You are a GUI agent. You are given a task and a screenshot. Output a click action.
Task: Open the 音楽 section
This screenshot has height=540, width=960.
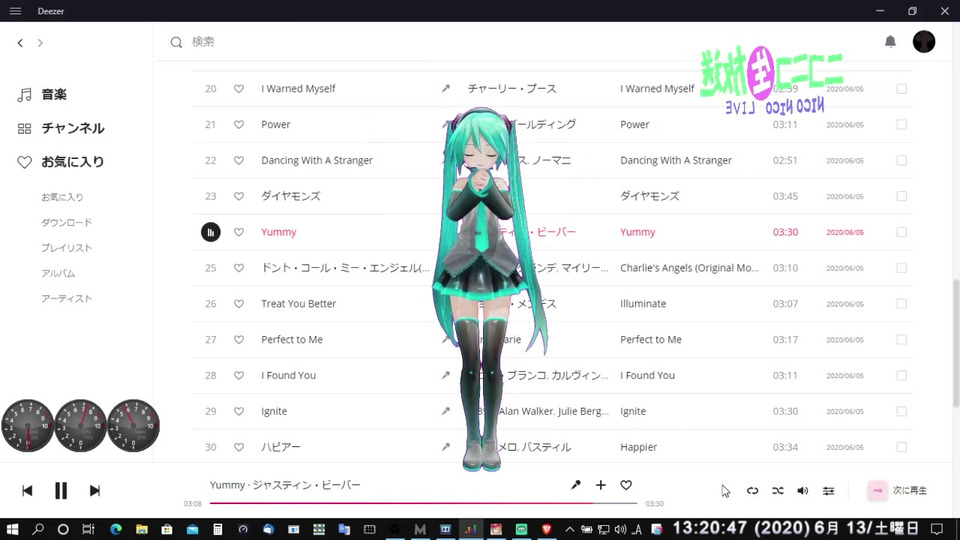(42, 94)
